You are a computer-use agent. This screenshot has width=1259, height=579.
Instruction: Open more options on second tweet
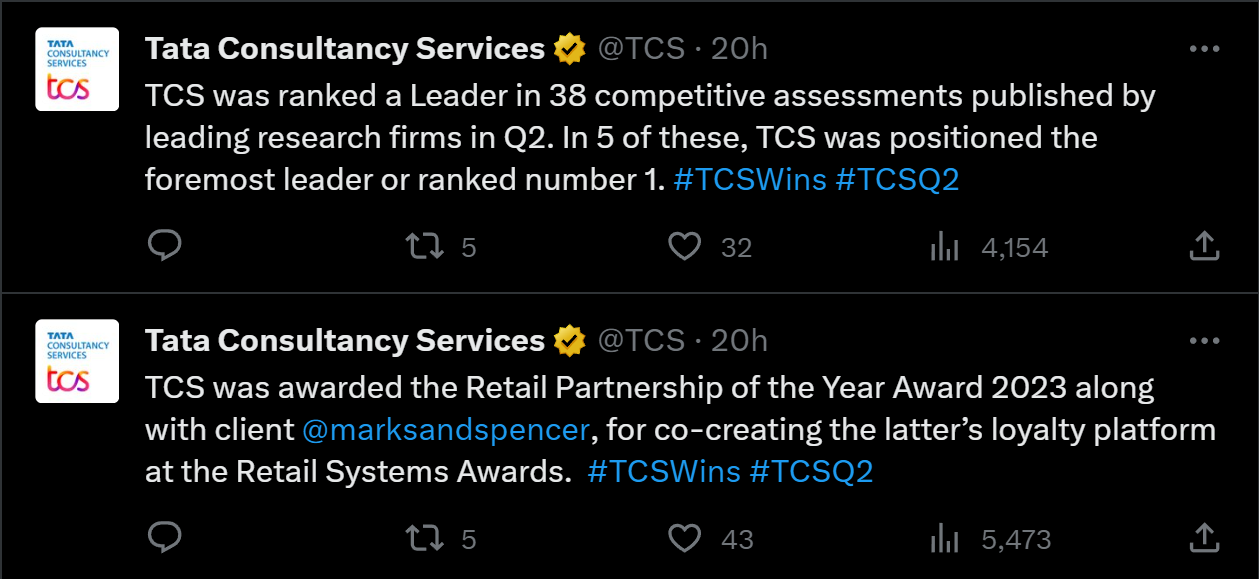click(x=1205, y=341)
